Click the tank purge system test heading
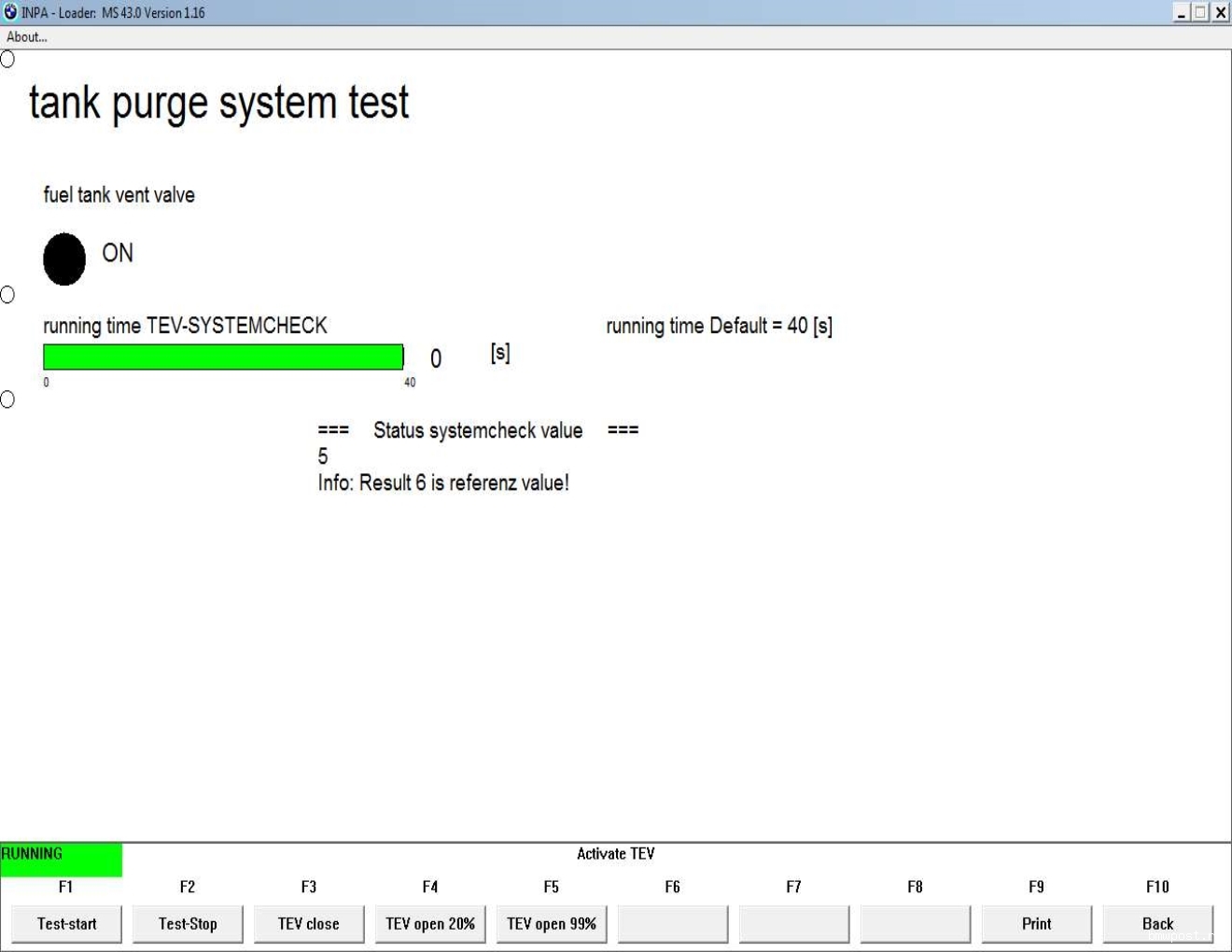The image size is (1232, 952). click(219, 103)
